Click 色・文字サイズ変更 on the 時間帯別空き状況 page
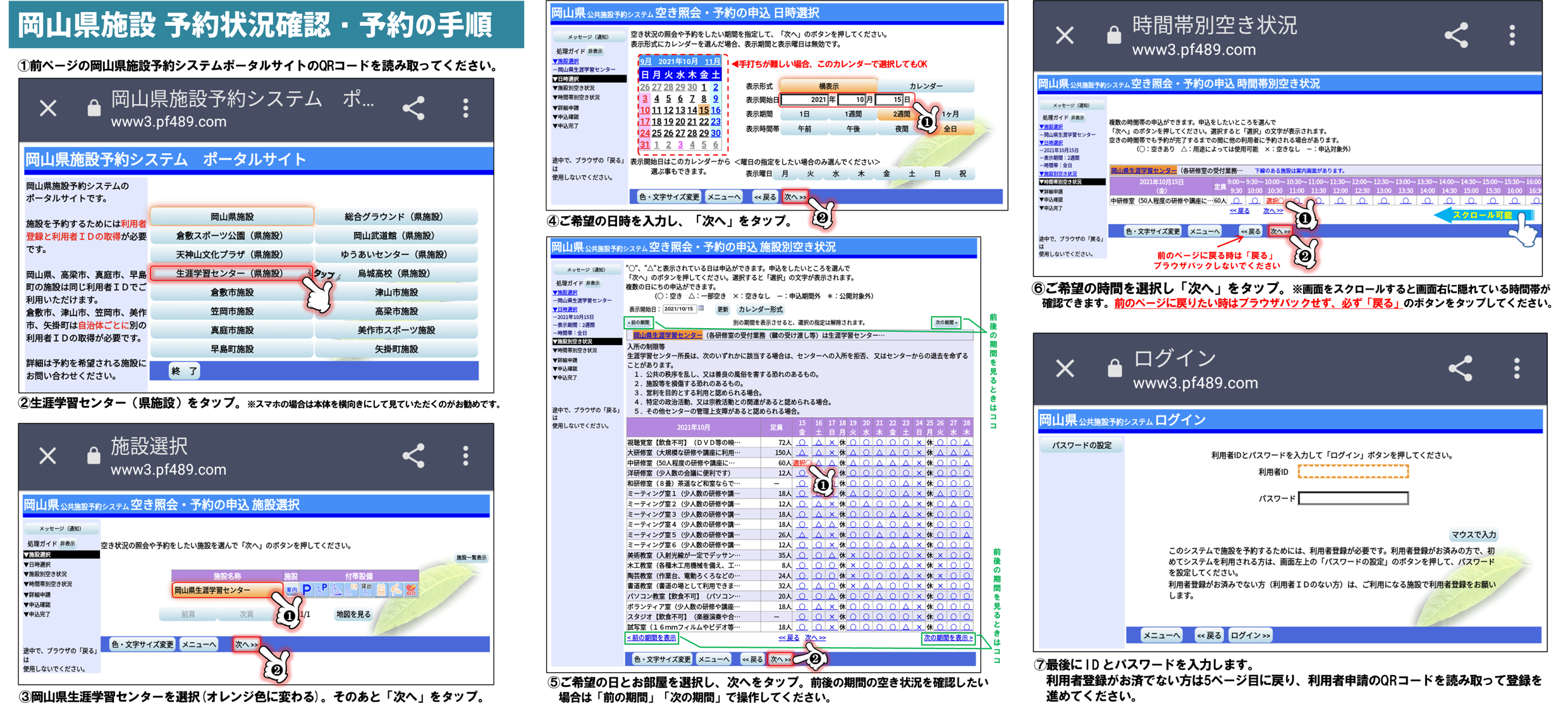The width and height of the screenshot is (1568, 711). point(1152,231)
